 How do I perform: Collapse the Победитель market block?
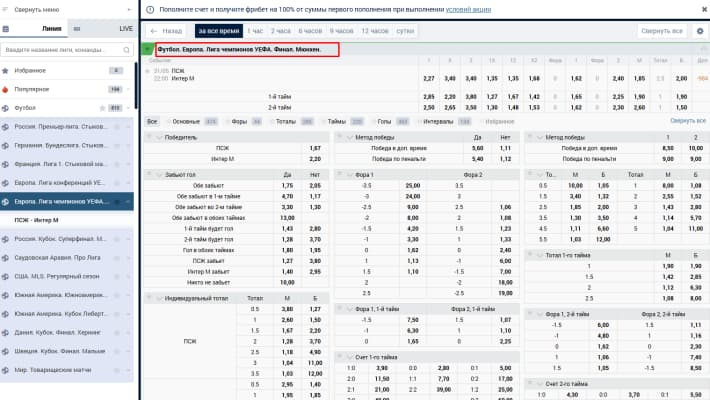pyautogui.click(x=159, y=137)
